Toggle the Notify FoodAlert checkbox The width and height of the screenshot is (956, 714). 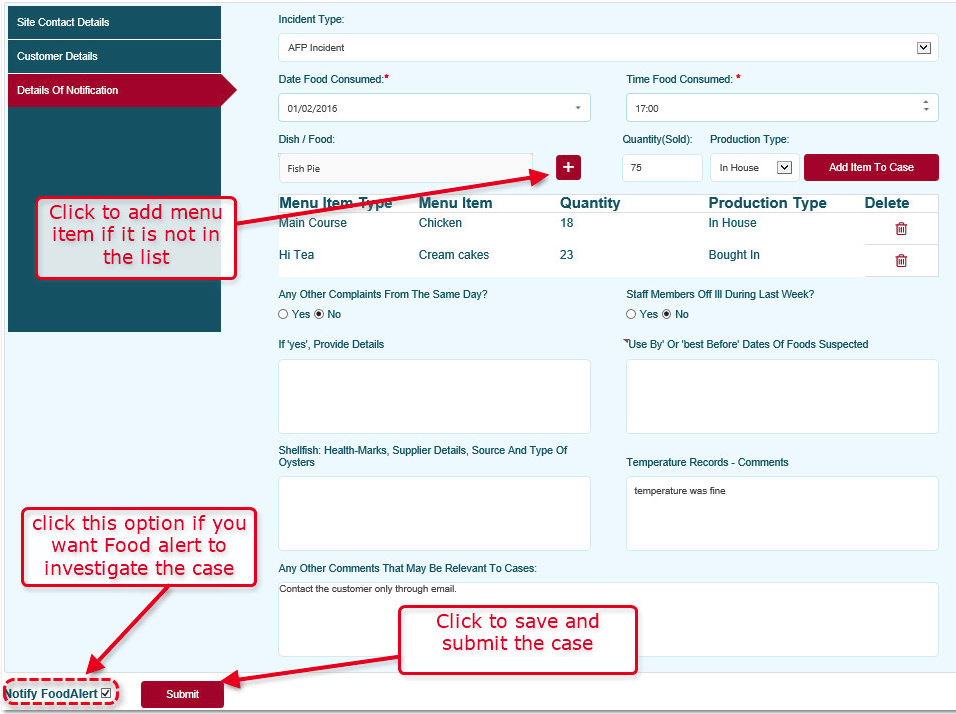click(106, 693)
